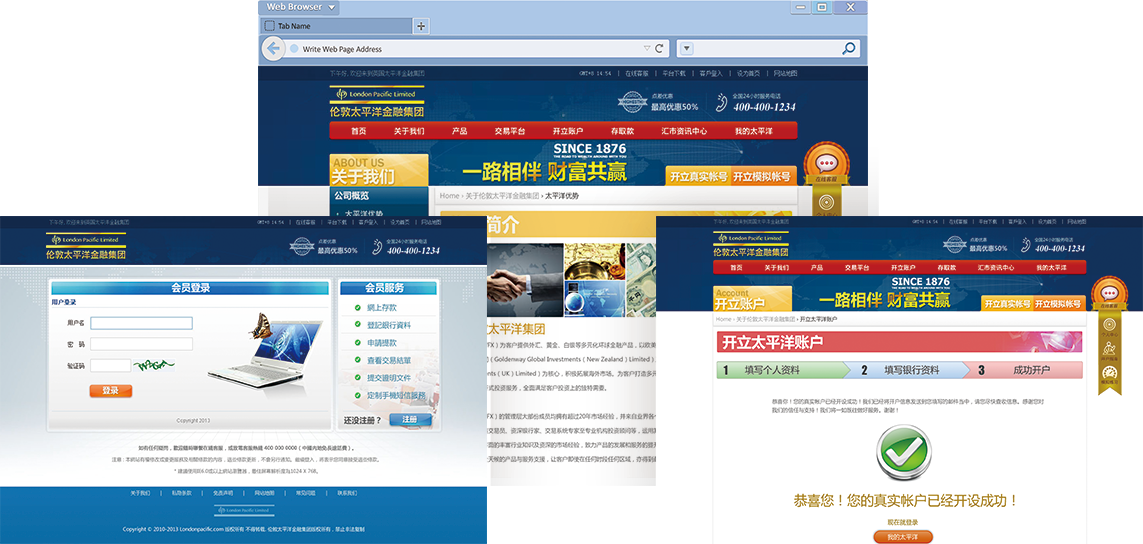Click London Pacific logo on login page
1143x544 pixels.
click(85, 246)
